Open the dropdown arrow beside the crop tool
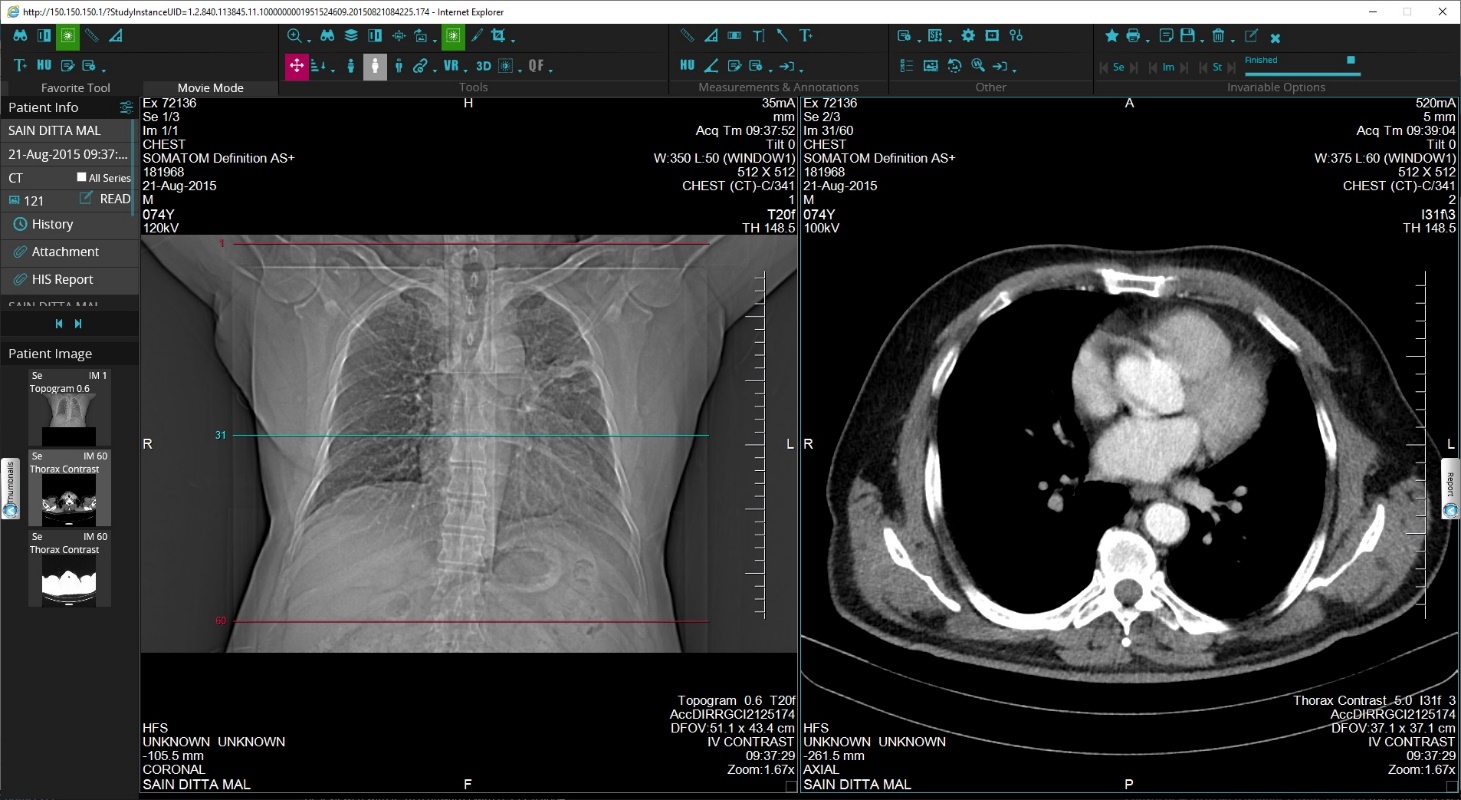 [x=513, y=41]
